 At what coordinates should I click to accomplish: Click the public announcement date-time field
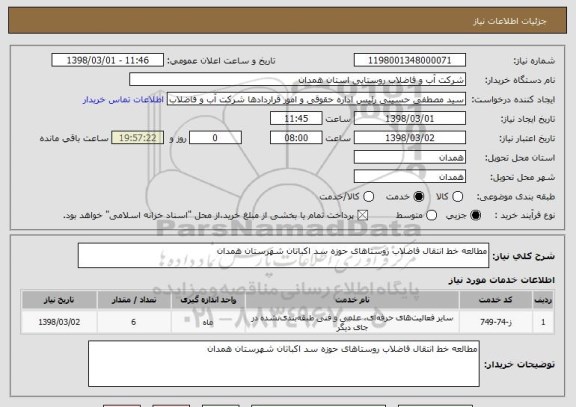click(108, 60)
